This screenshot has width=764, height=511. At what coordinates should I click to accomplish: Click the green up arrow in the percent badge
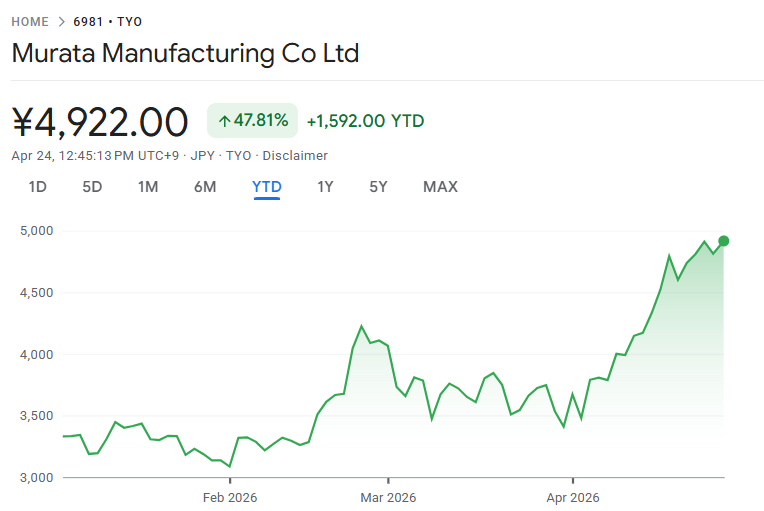pyautogui.click(x=225, y=121)
